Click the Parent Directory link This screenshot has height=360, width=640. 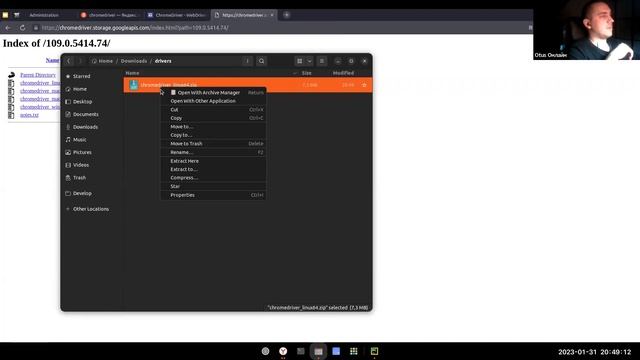tap(38, 75)
